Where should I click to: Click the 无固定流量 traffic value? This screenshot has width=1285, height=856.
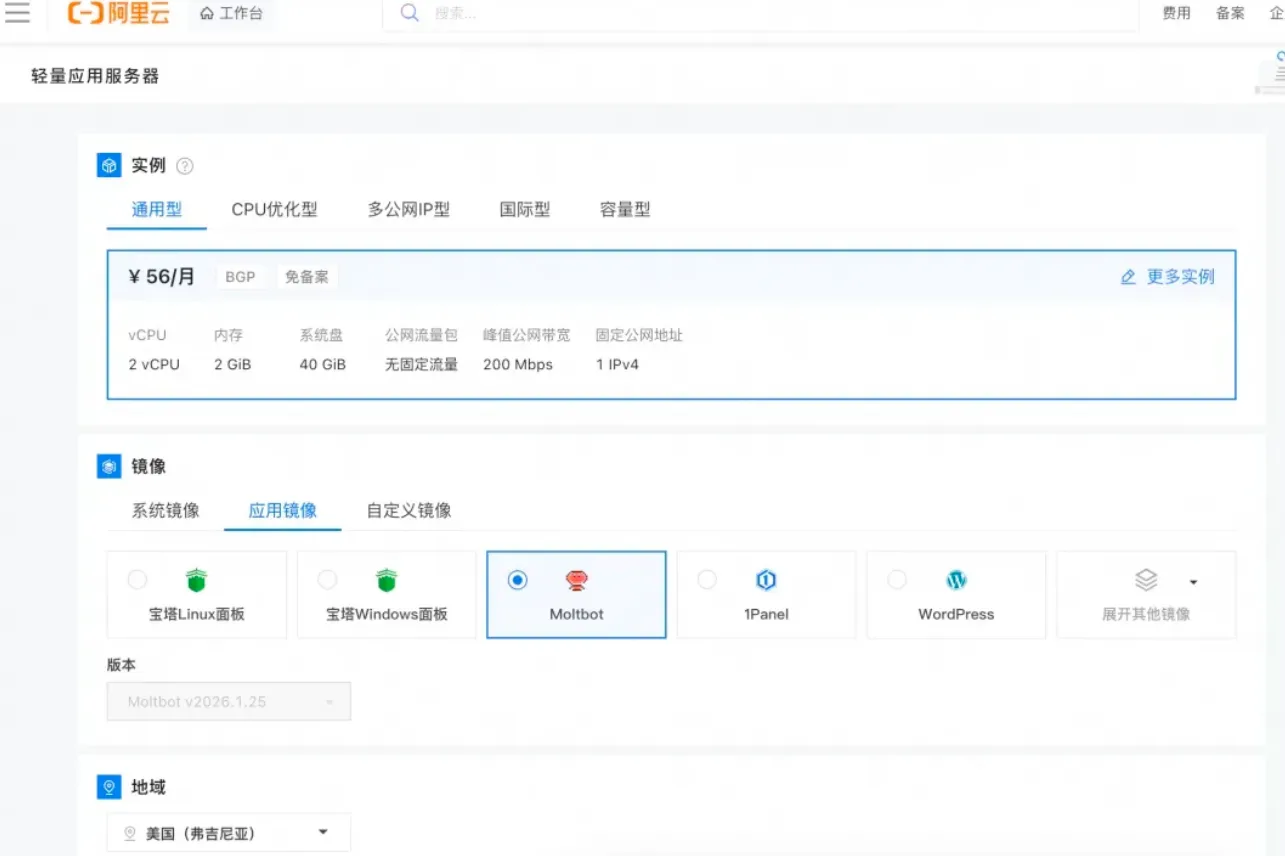coord(421,365)
